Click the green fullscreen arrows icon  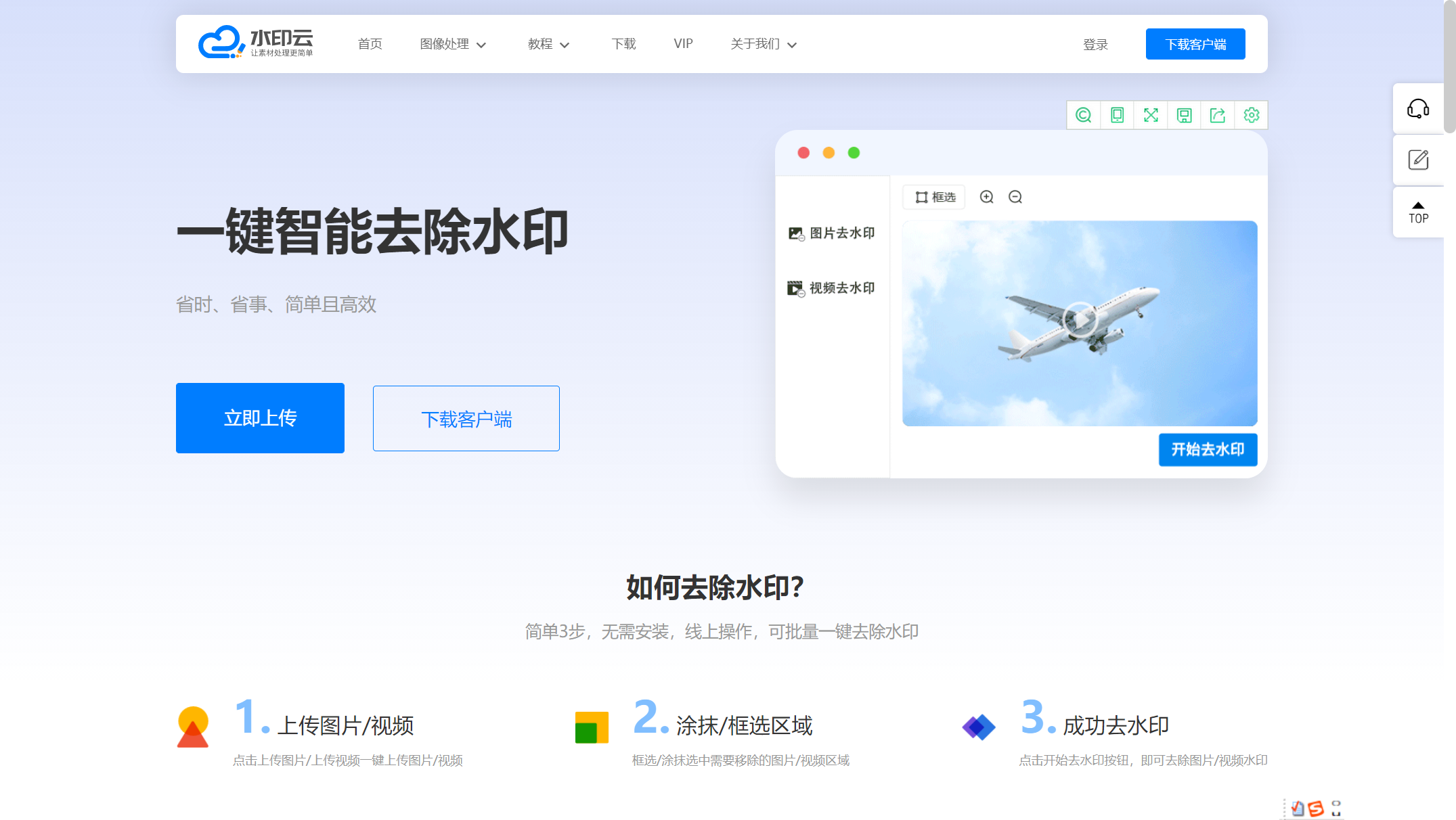[x=1151, y=115]
